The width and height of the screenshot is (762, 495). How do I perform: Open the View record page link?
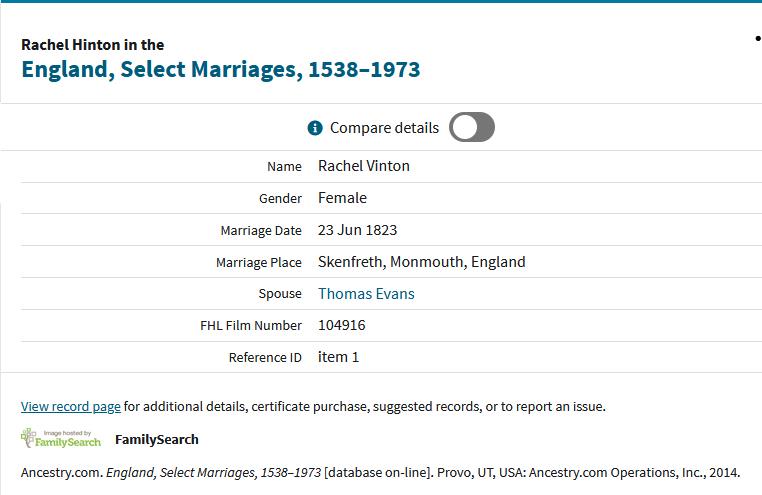pyautogui.click(x=71, y=407)
